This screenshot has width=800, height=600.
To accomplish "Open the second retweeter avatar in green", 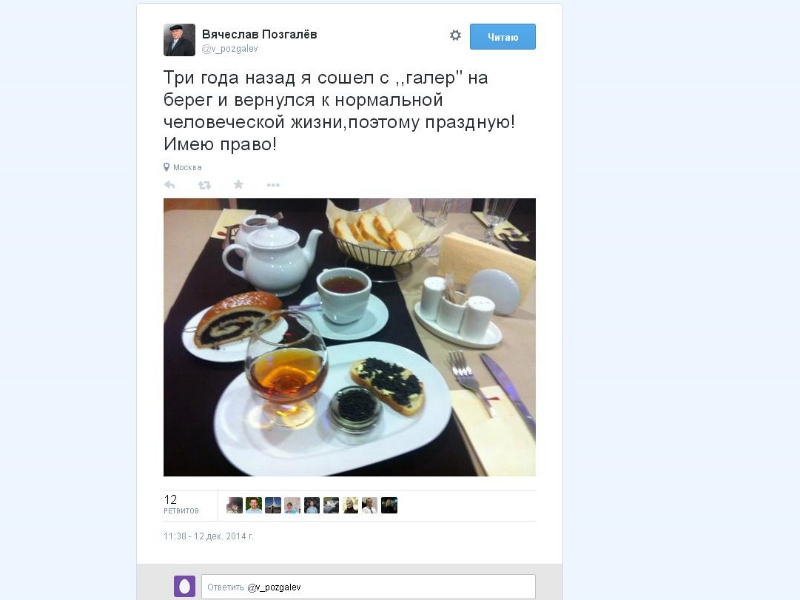I will (254, 505).
